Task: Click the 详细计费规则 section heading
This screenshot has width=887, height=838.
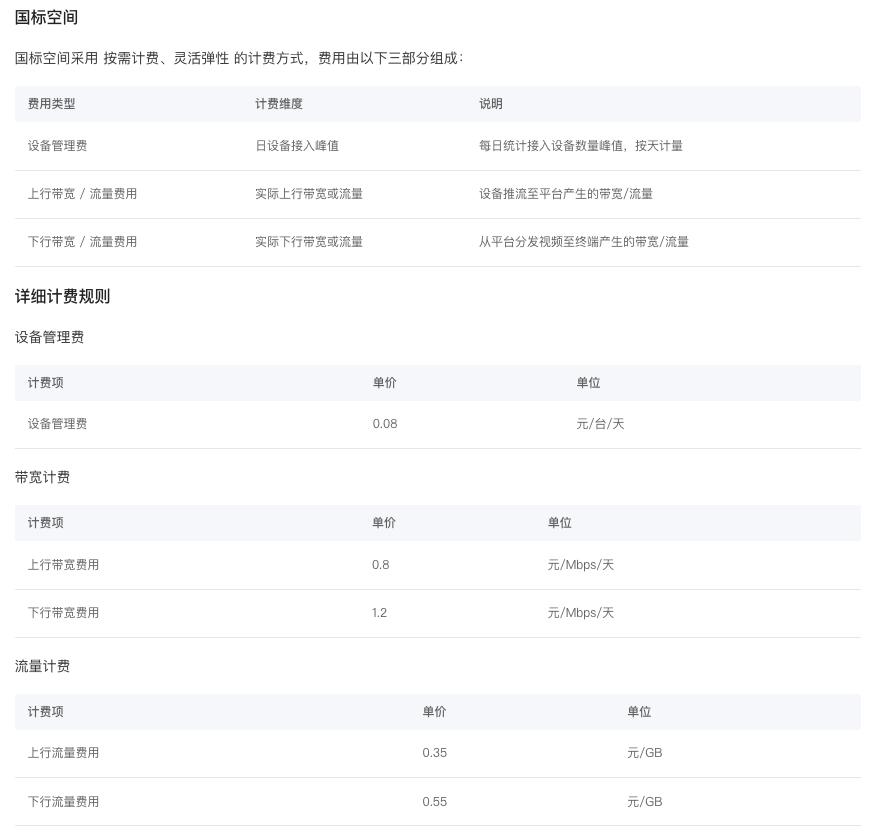Action: (62, 297)
